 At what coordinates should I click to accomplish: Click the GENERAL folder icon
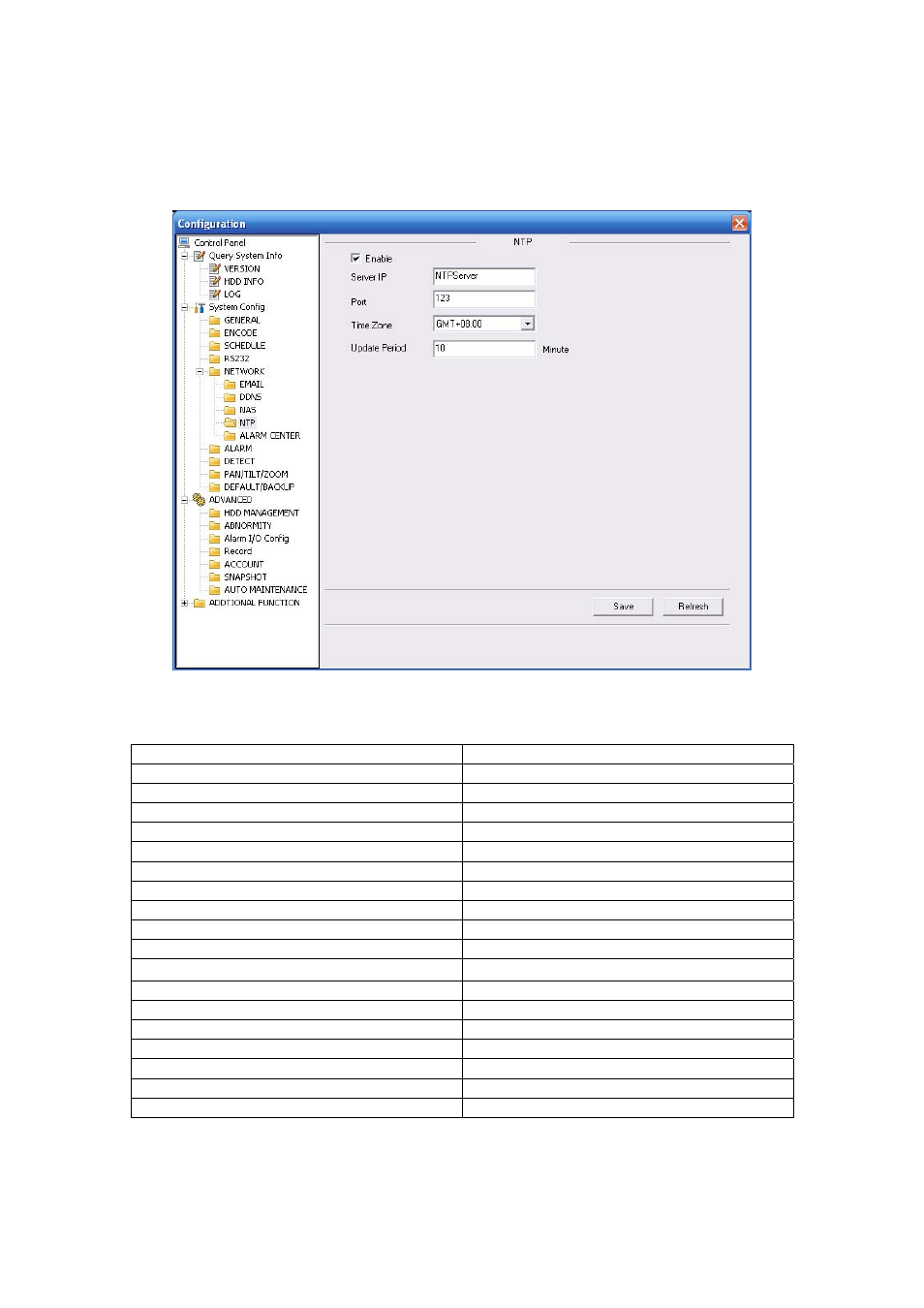point(215,320)
